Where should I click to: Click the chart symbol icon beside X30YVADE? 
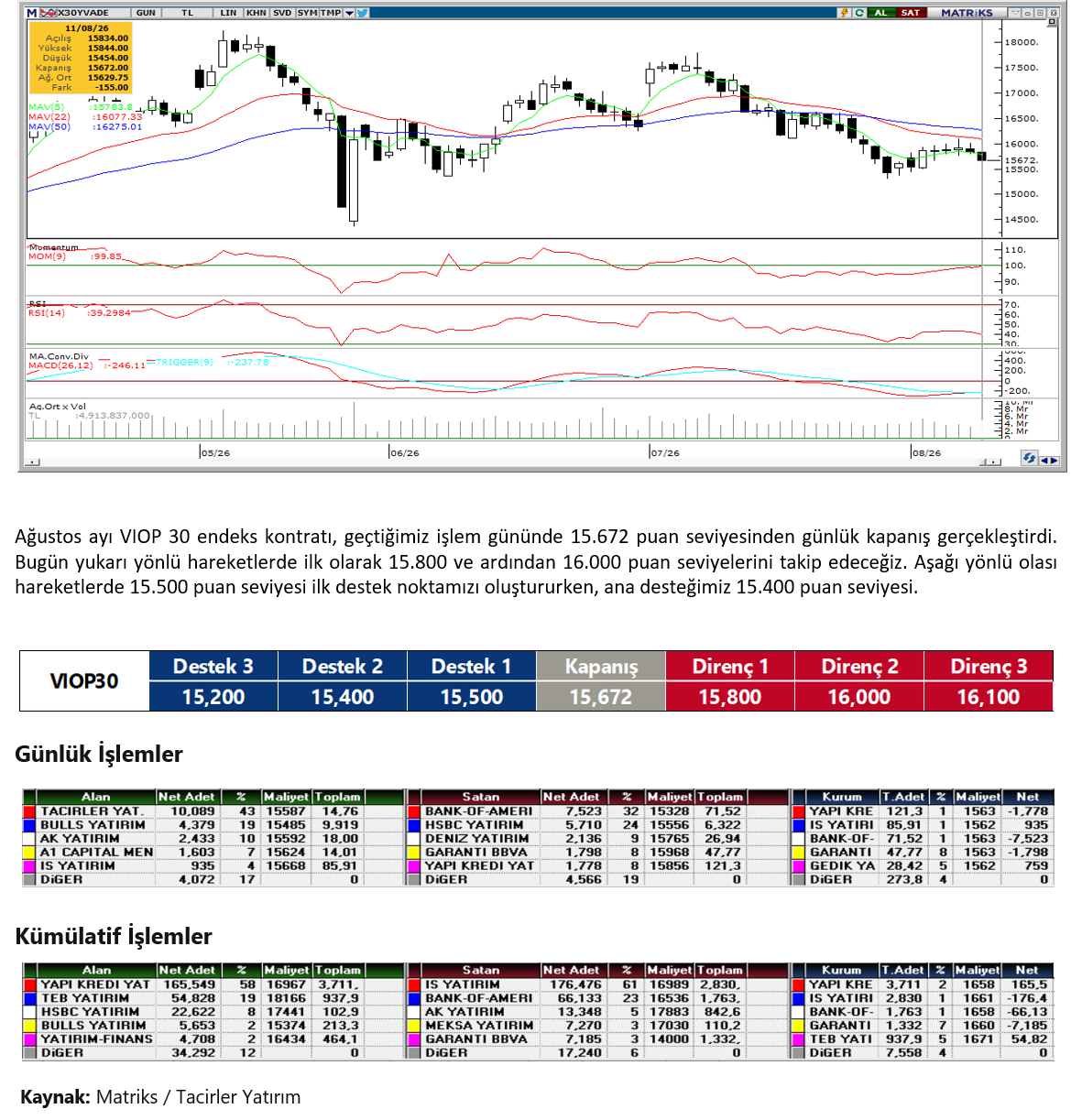coord(48,13)
